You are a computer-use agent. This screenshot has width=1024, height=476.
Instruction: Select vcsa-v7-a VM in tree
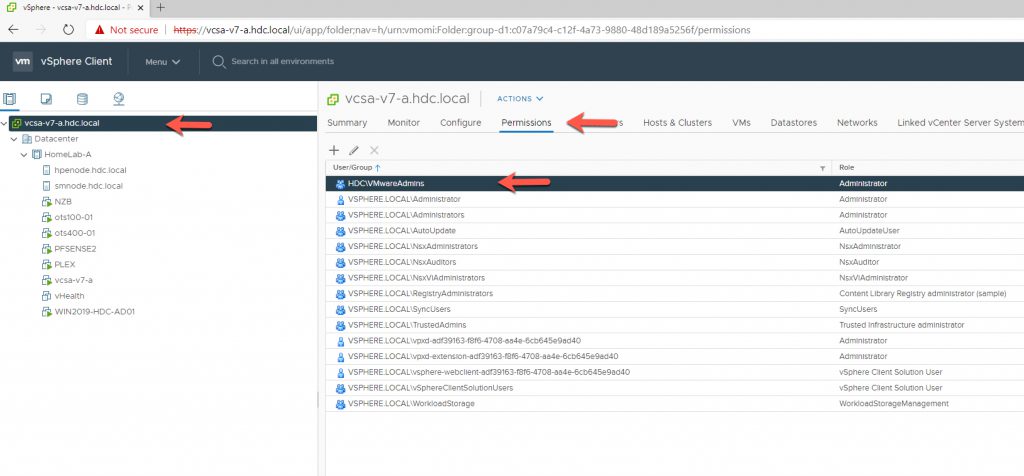point(74,280)
